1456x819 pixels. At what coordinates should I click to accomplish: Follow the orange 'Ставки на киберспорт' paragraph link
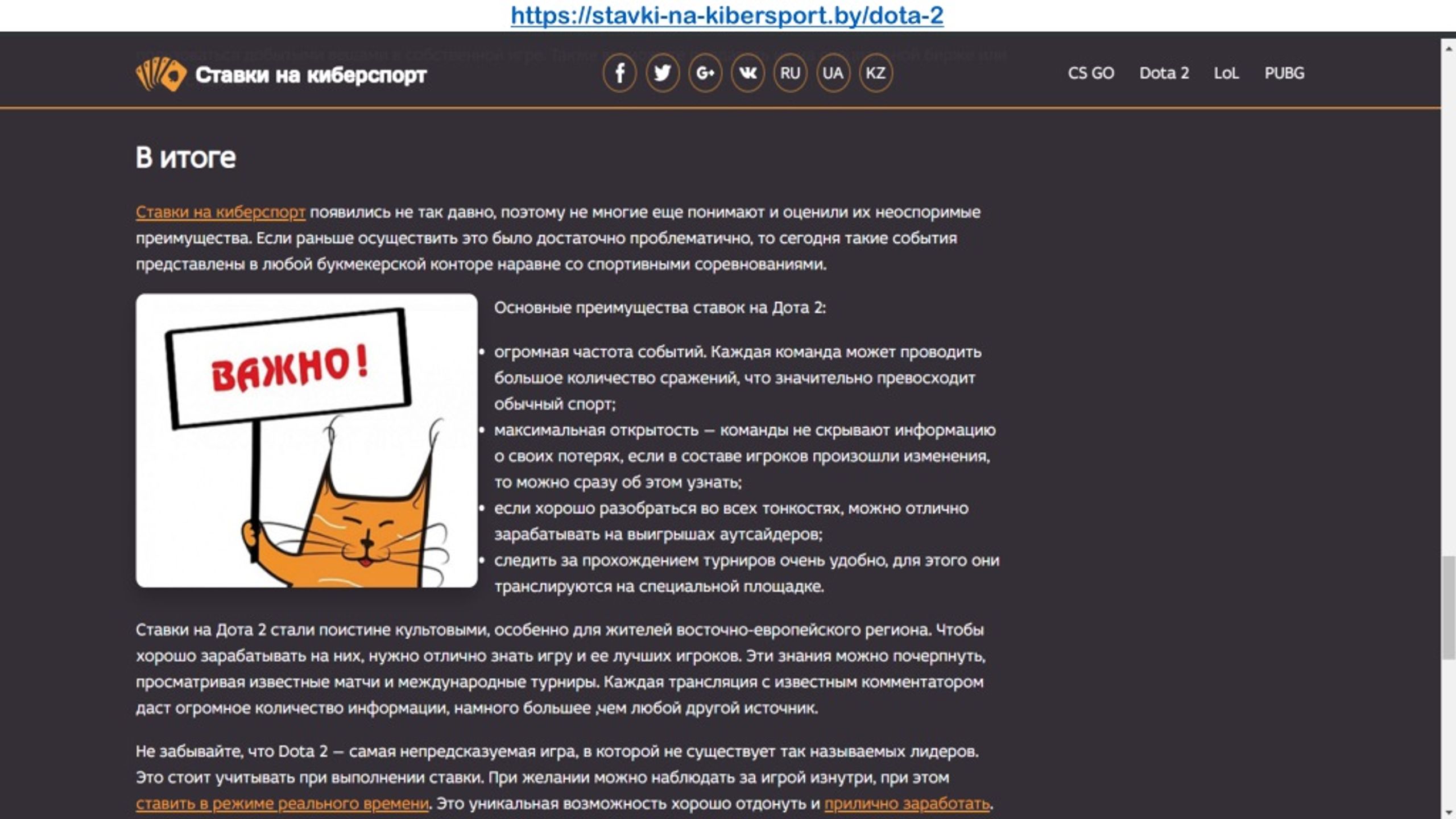[221, 212]
